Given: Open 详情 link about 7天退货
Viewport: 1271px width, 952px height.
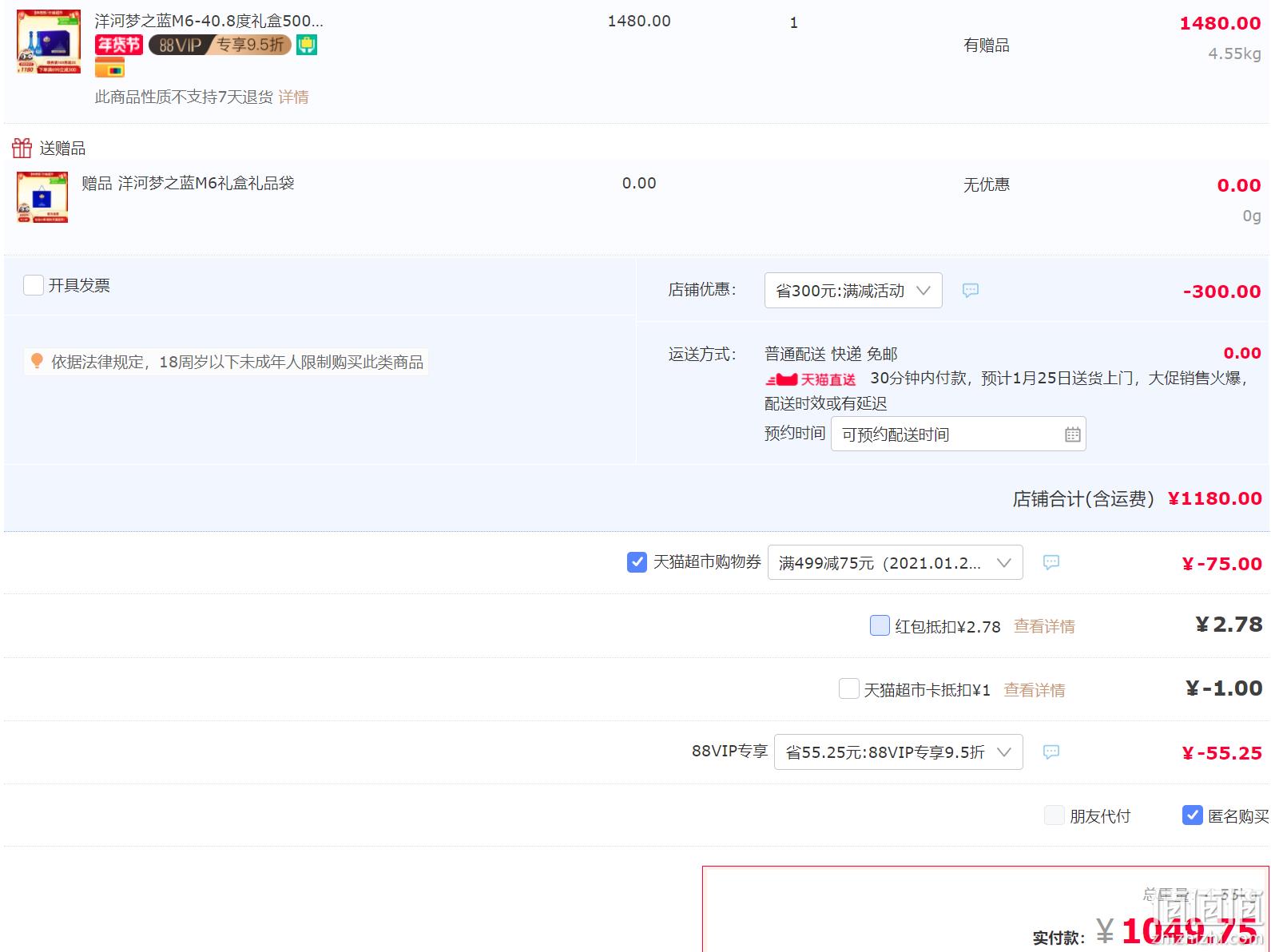Looking at the screenshot, I should tap(293, 97).
